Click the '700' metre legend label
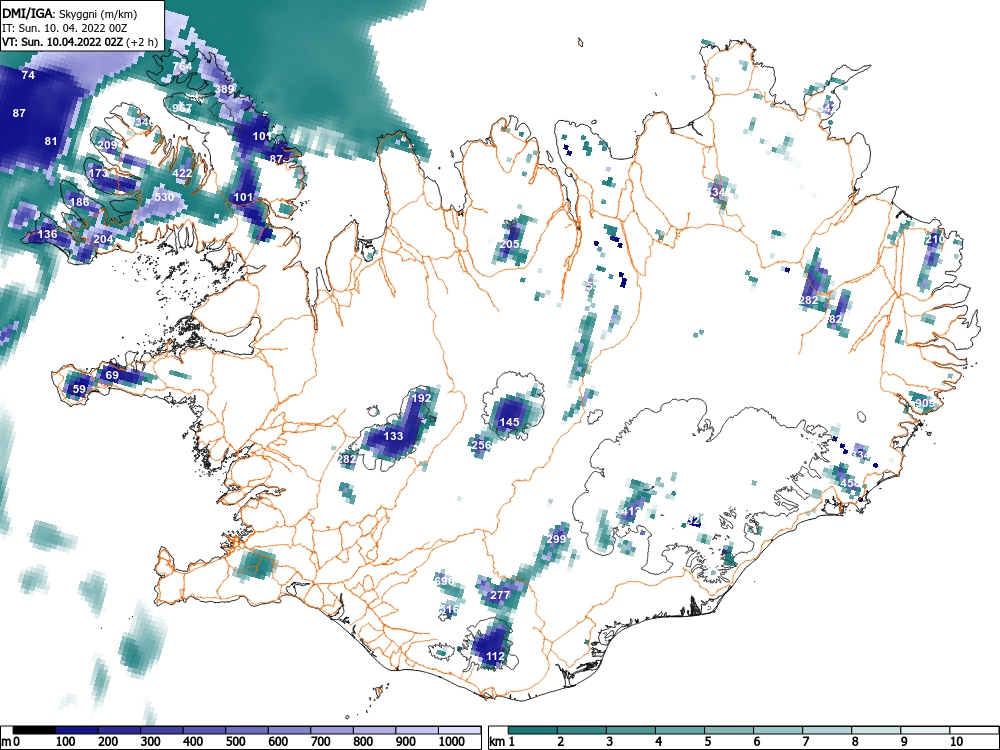 pyautogui.click(x=321, y=742)
